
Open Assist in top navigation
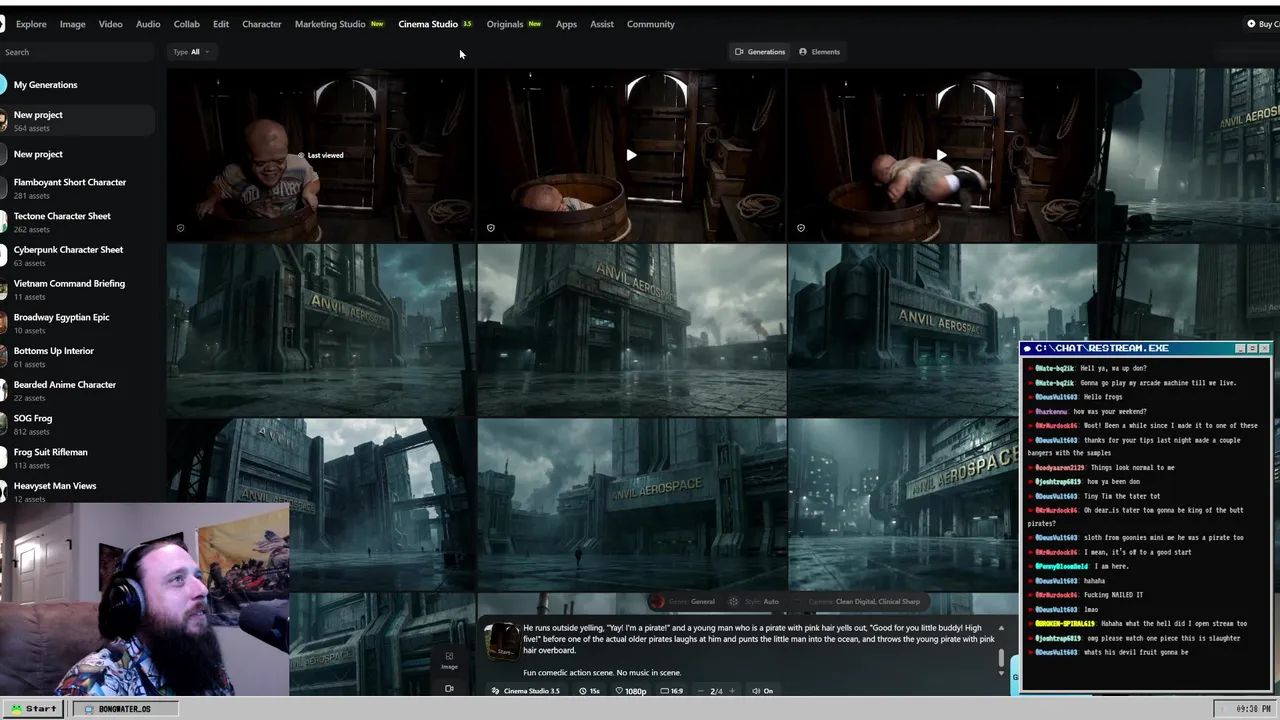pos(602,24)
